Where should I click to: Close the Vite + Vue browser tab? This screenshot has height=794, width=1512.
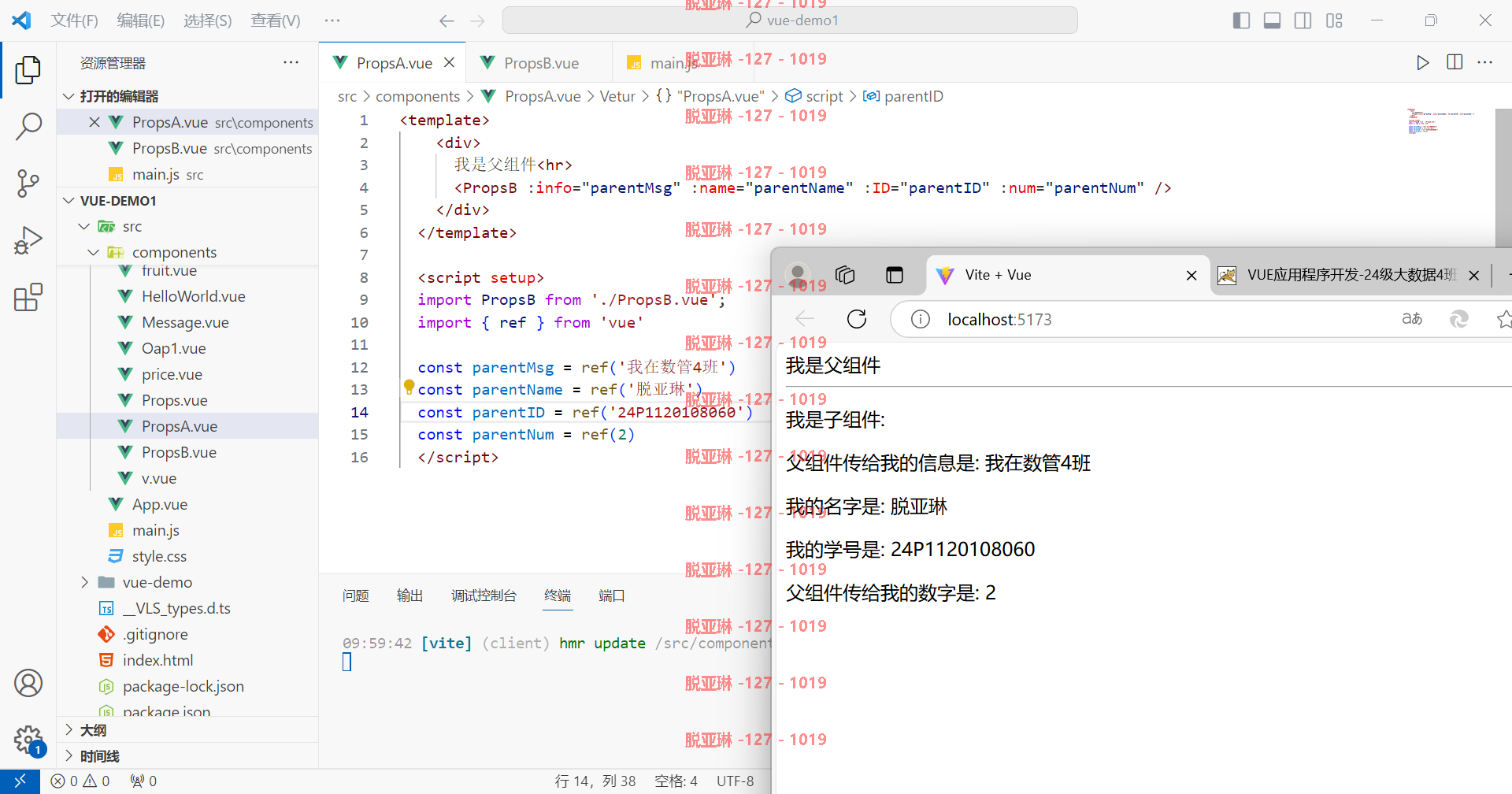(x=1191, y=275)
